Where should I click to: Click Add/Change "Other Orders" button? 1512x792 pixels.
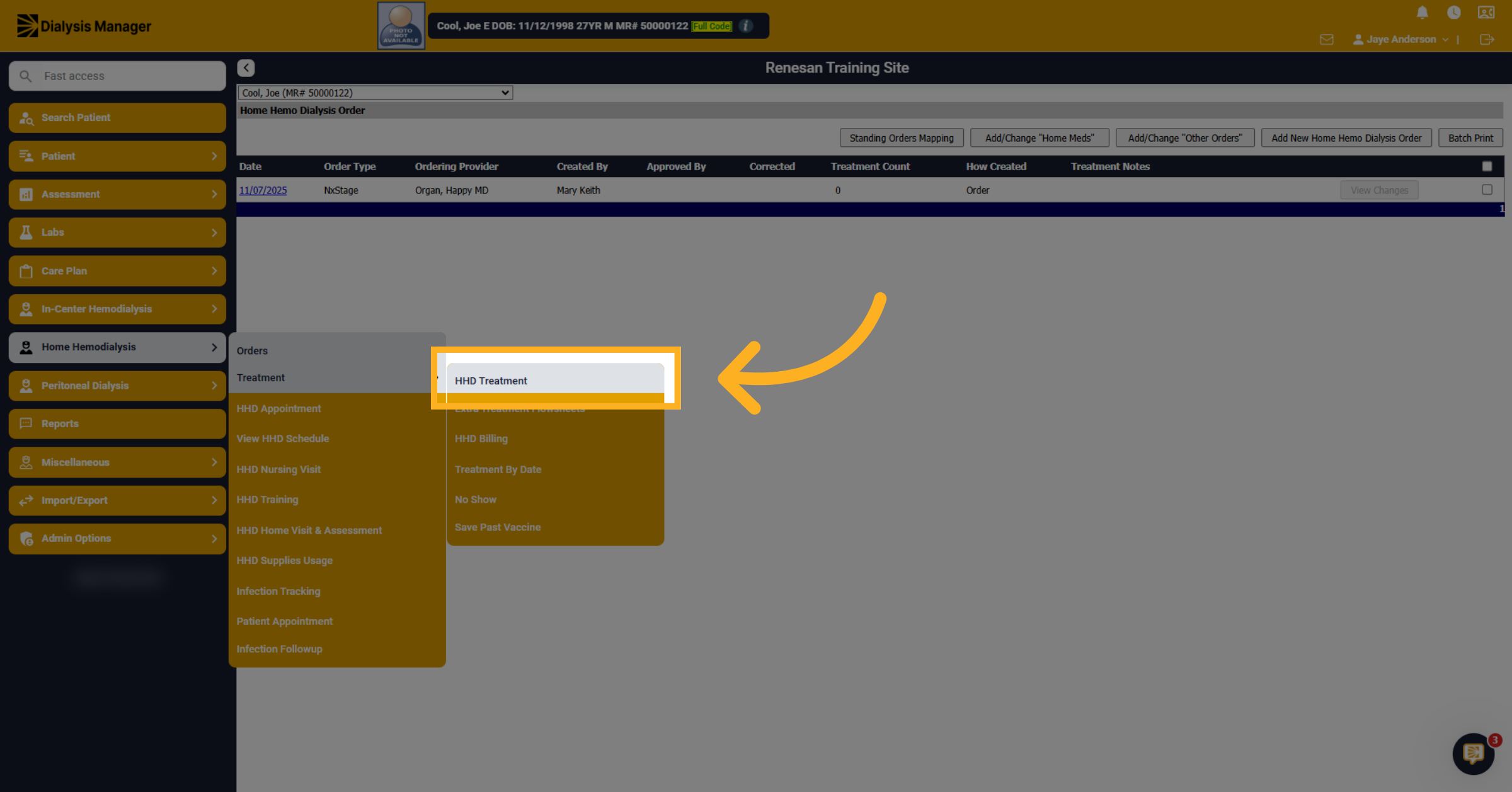(1185, 138)
